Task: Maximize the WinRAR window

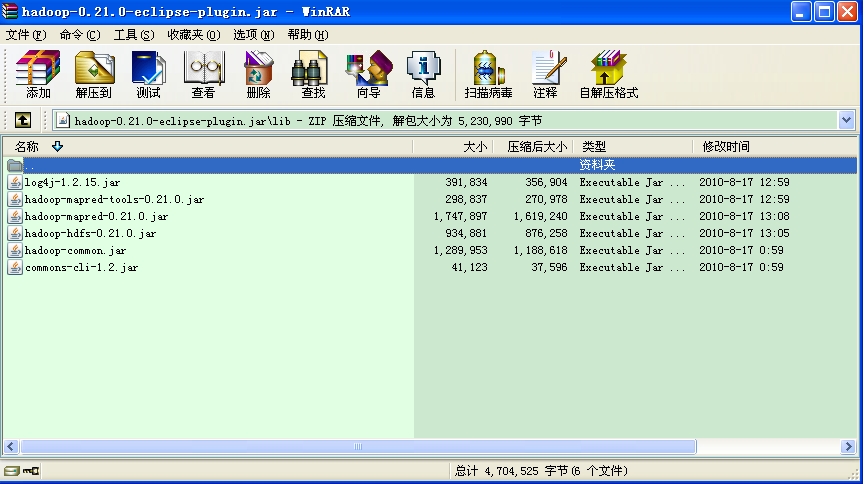Action: 824,12
